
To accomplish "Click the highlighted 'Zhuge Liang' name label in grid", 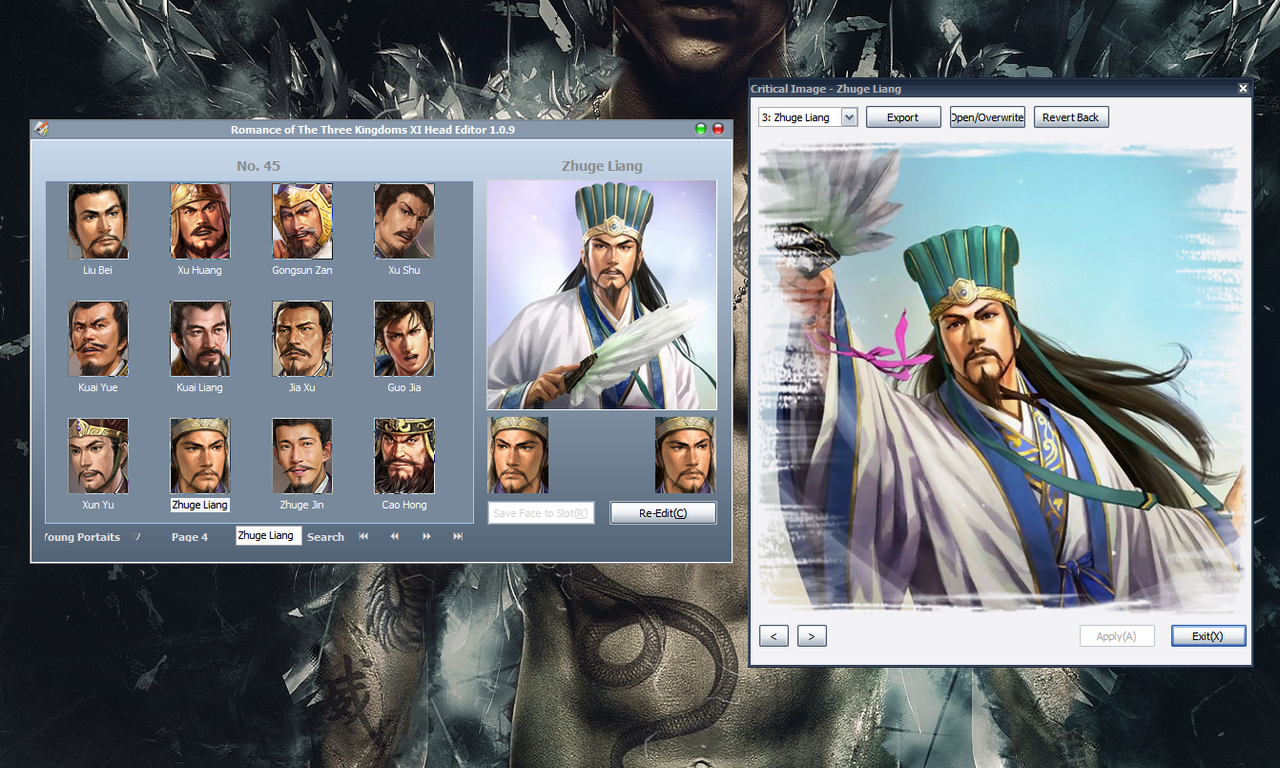I will [200, 505].
